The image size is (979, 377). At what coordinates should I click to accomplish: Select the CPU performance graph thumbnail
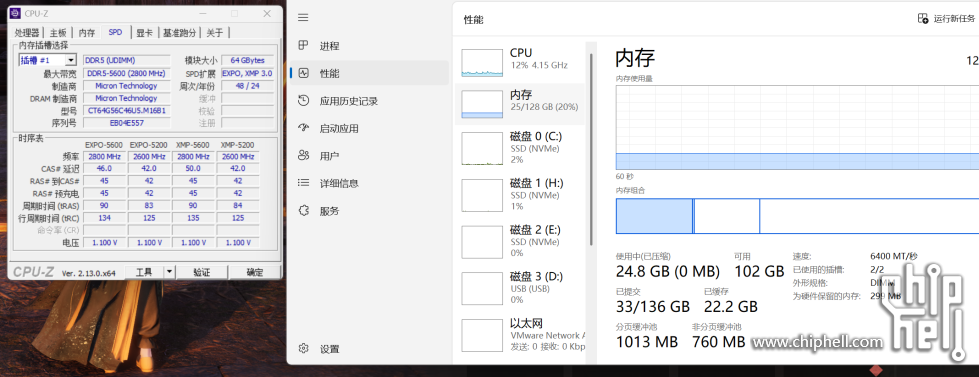(482, 62)
